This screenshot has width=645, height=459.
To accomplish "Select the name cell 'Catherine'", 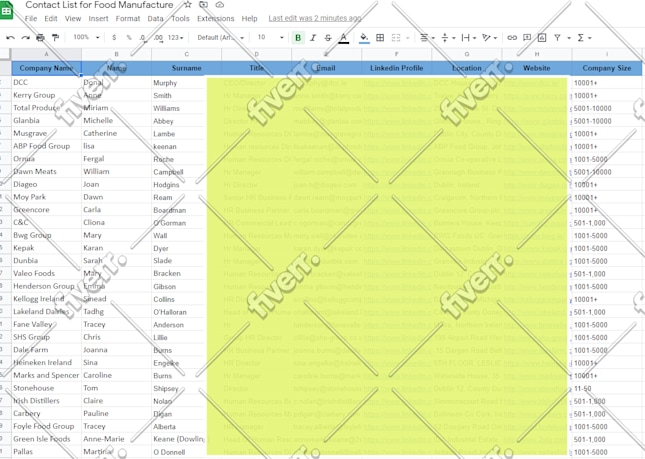I will pos(116,133).
